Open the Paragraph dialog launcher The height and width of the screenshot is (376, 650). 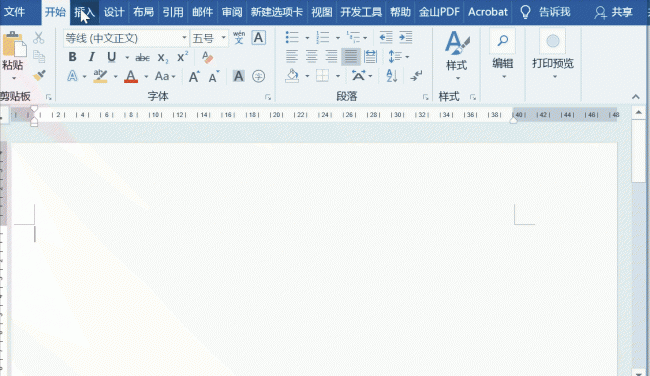425,97
